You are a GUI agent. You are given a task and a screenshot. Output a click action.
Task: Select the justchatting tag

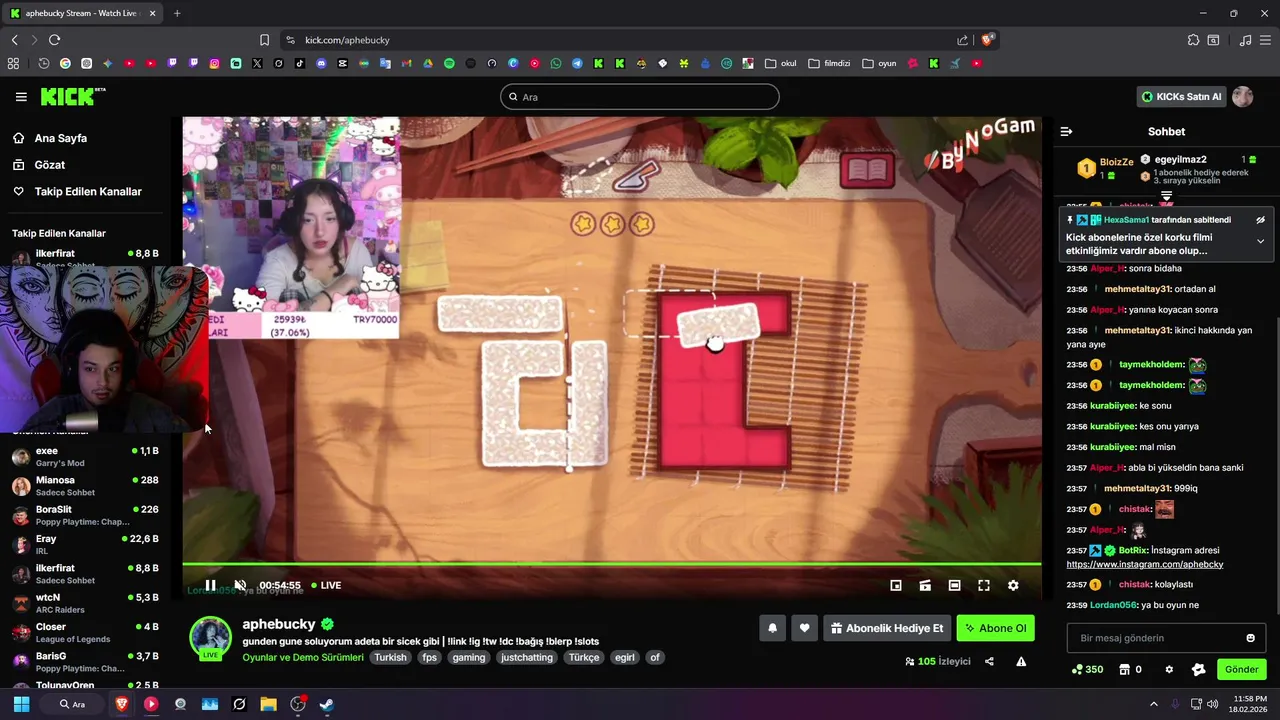527,657
